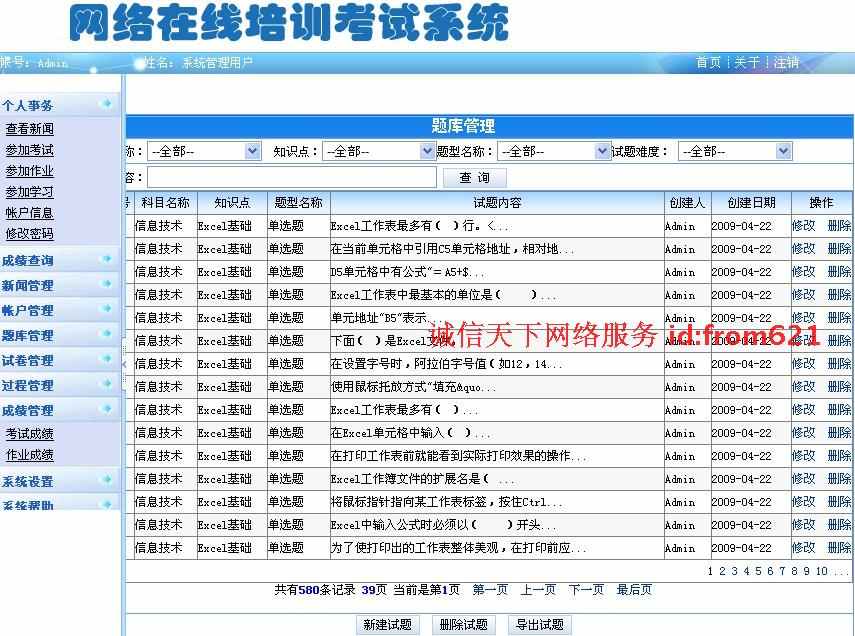Image resolution: width=855 pixels, height=636 pixels.
Task: Select 首页 in the top menu
Action: pos(708,60)
